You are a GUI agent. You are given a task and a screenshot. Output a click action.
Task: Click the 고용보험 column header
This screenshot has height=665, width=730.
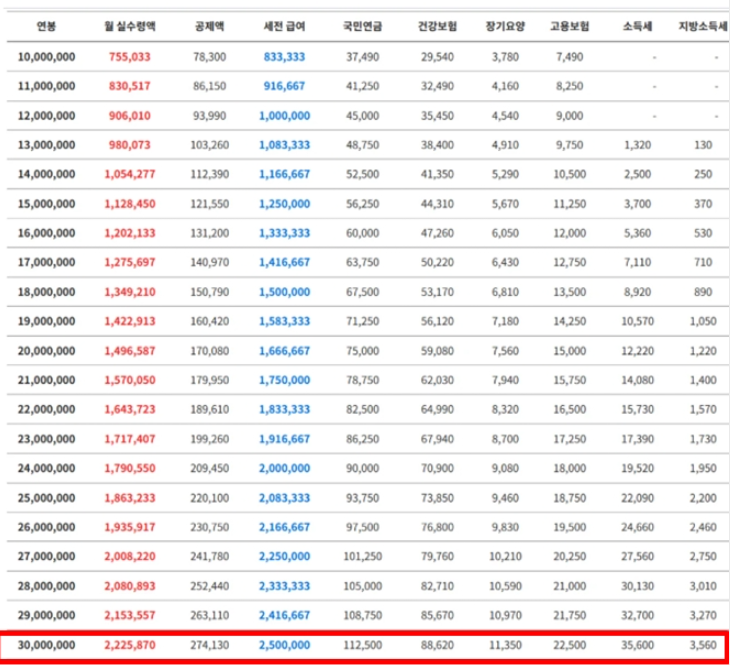(569, 27)
